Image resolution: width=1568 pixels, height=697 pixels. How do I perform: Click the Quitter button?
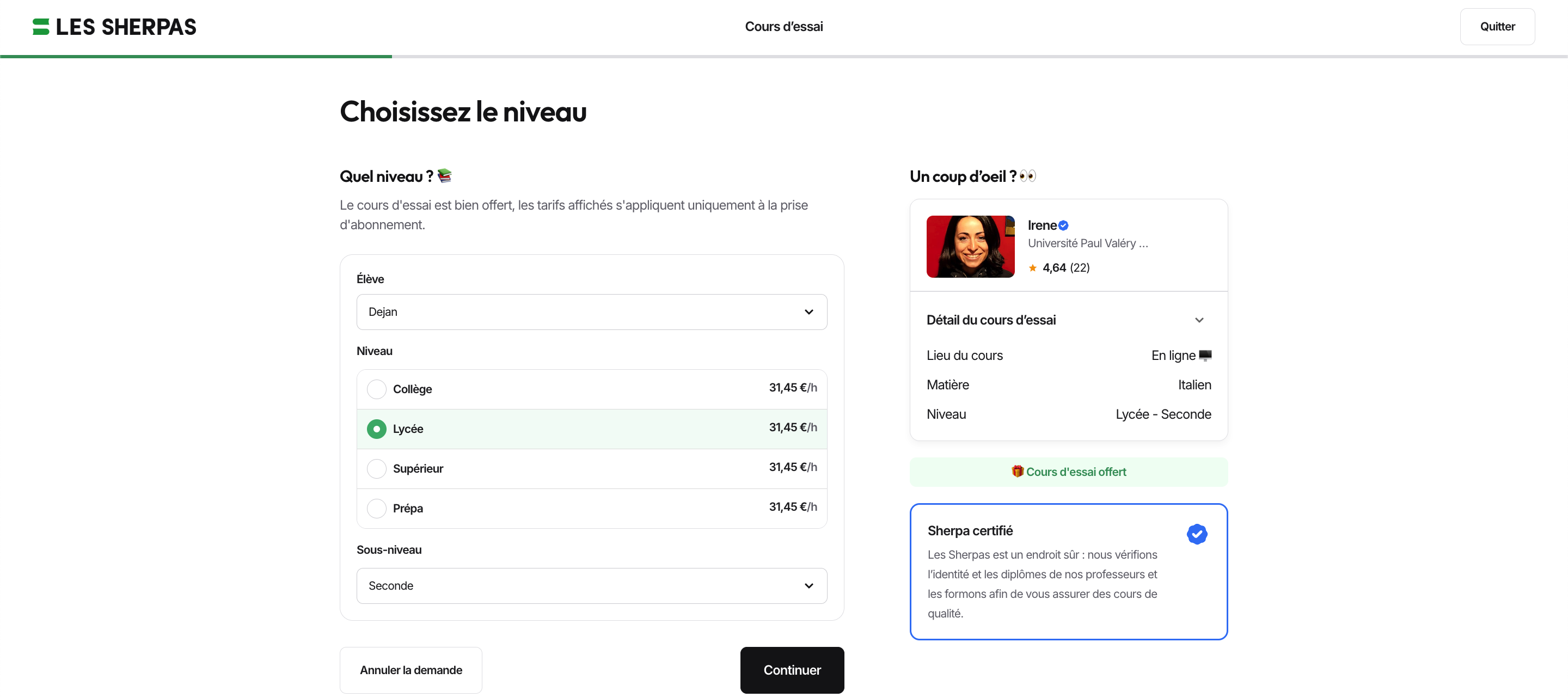(x=1497, y=26)
